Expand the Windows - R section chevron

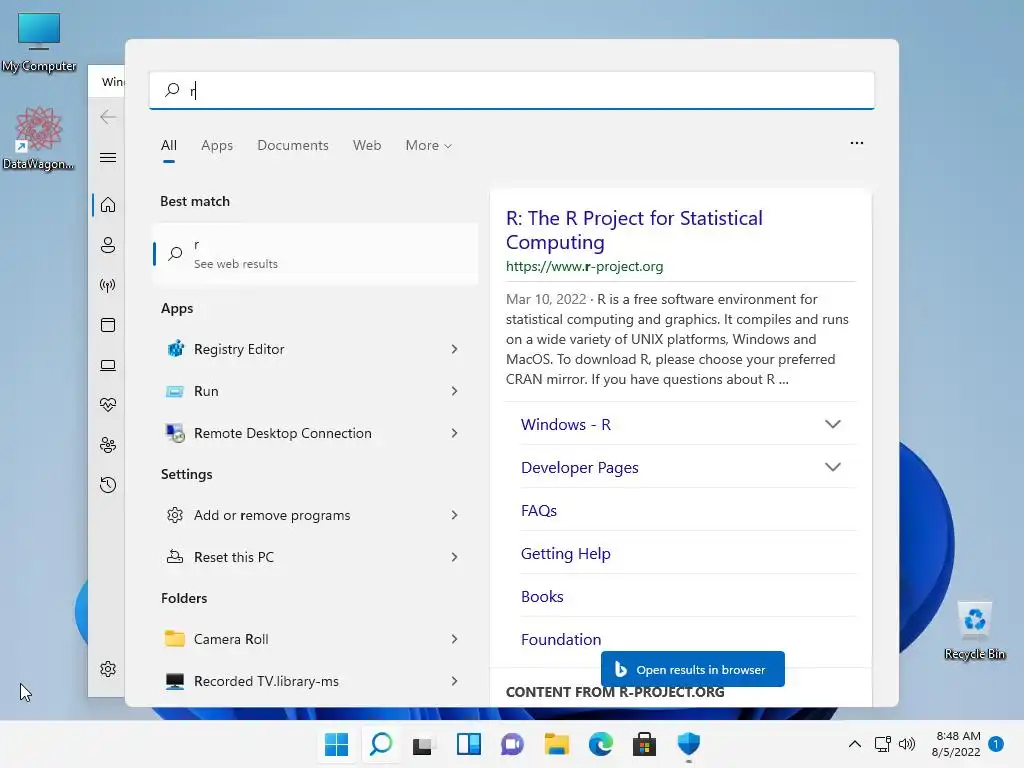click(833, 424)
